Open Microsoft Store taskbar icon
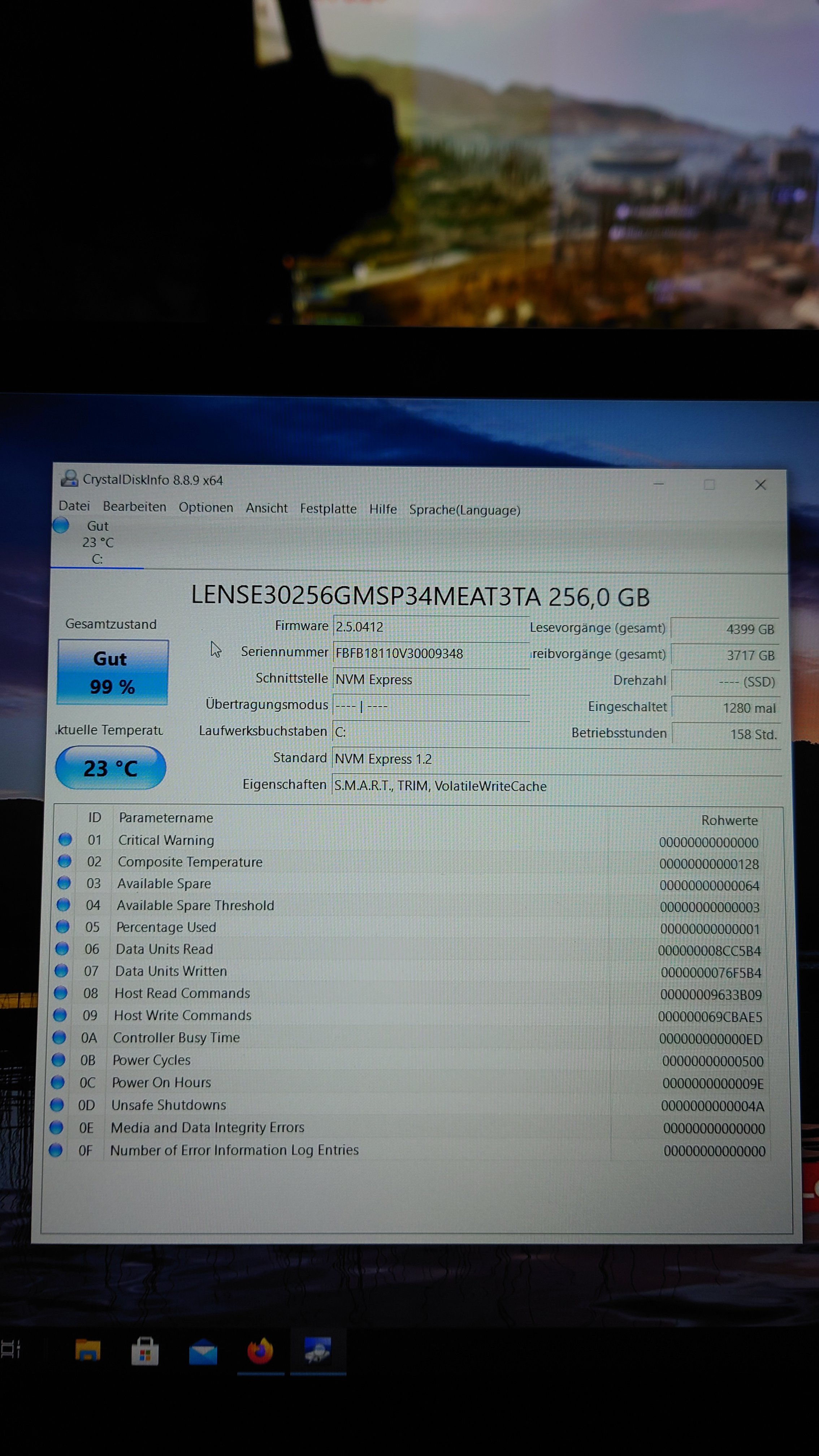This screenshot has width=819, height=1456. (x=145, y=1351)
